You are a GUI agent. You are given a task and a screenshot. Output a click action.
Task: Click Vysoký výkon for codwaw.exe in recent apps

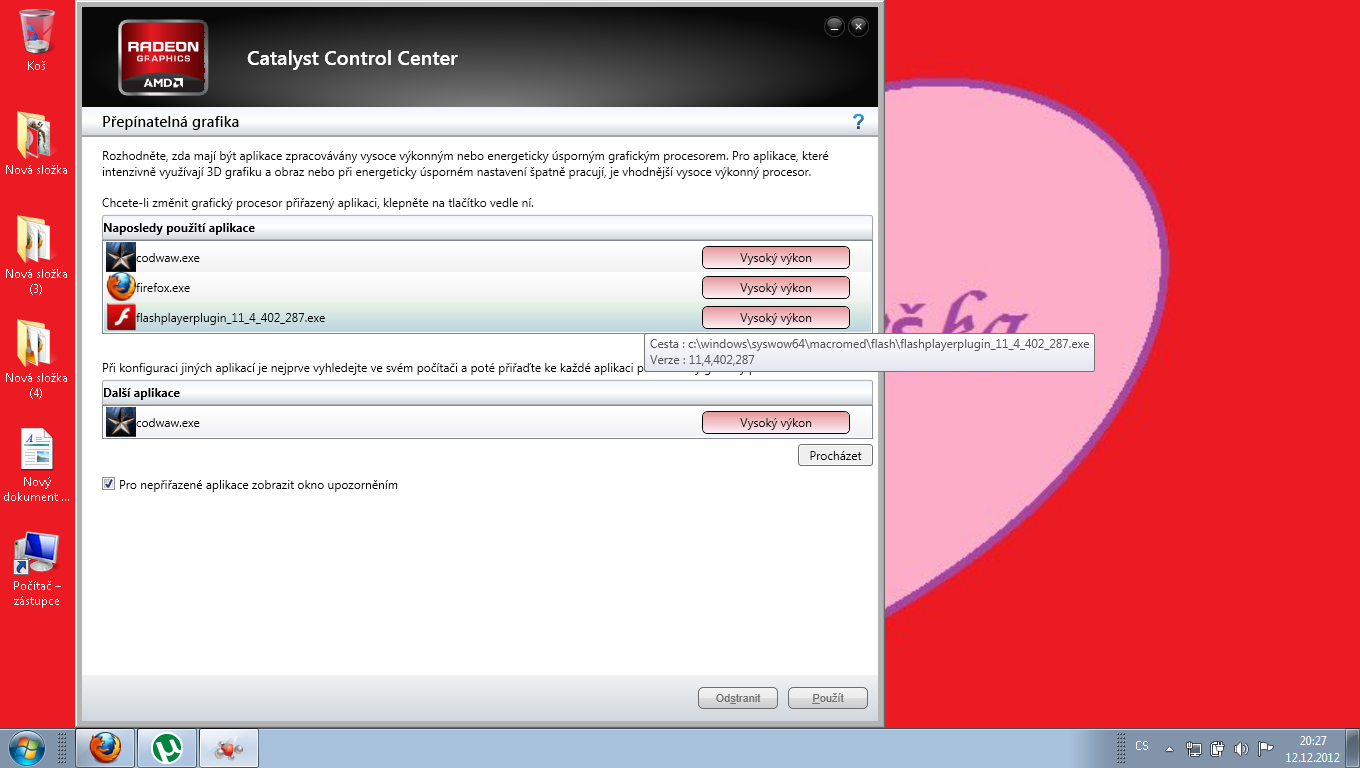[776, 257]
